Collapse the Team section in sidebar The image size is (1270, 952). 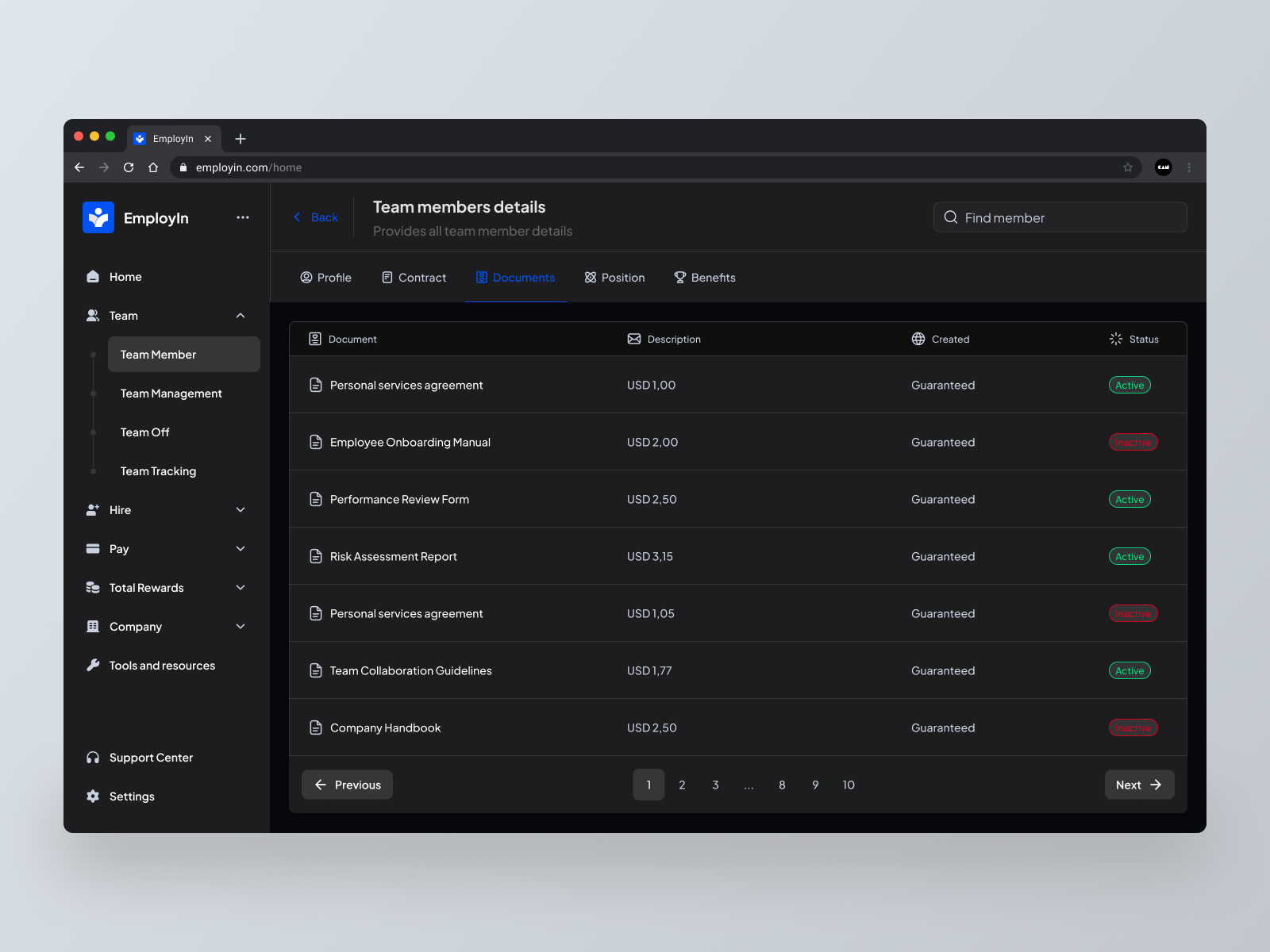(x=241, y=315)
